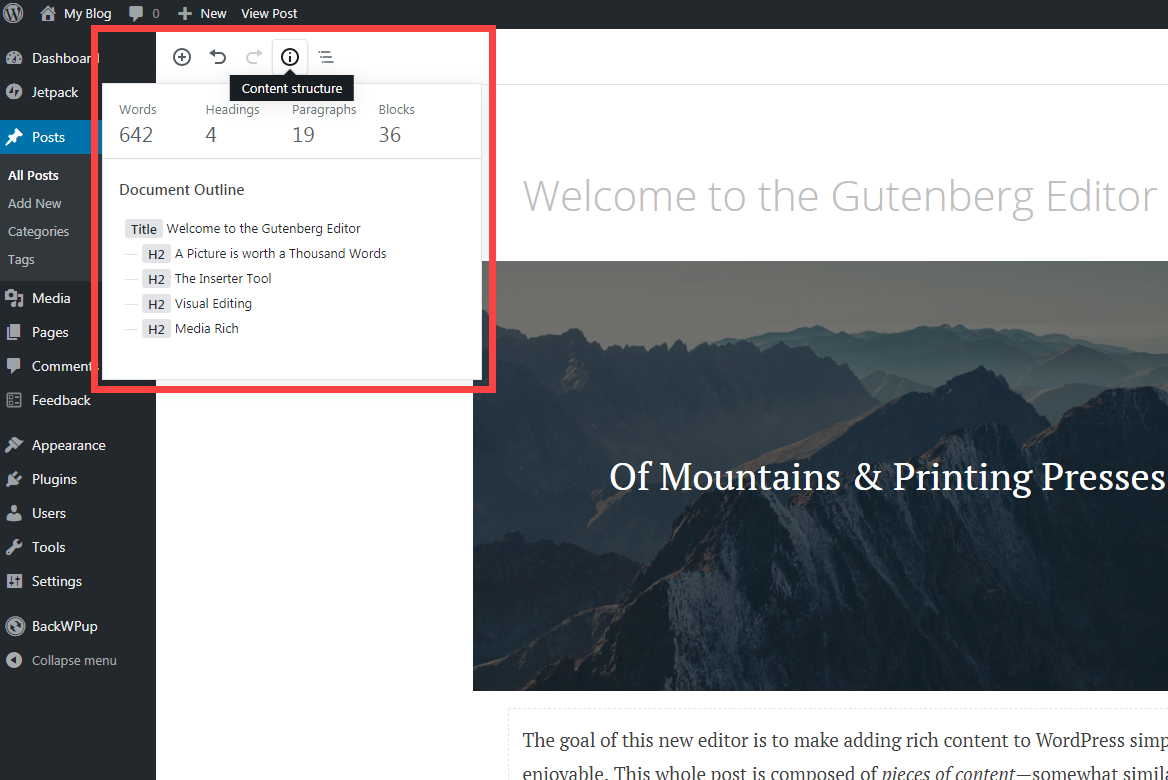Click the Tools wrench icon
The height and width of the screenshot is (780, 1168).
tap(14, 547)
